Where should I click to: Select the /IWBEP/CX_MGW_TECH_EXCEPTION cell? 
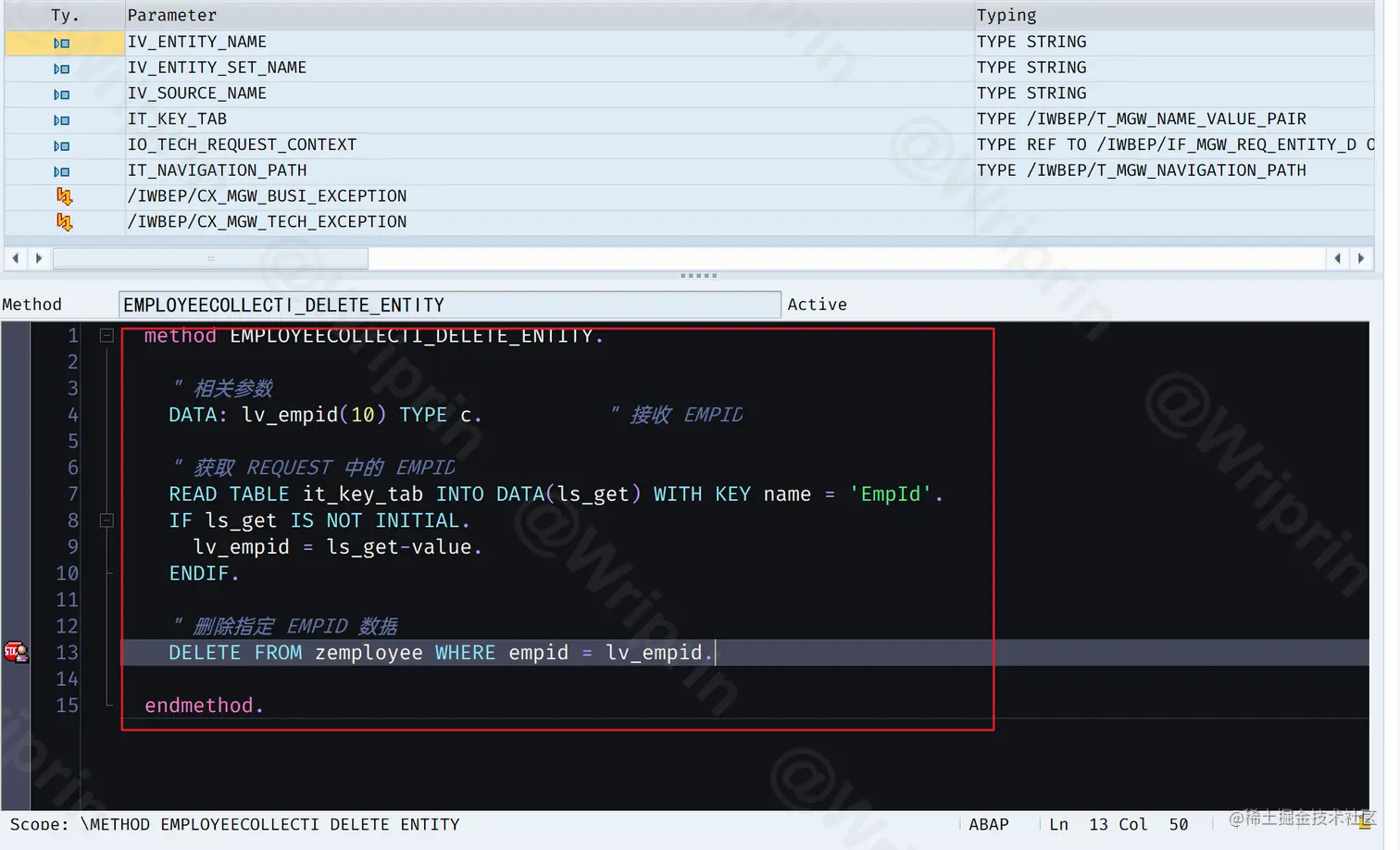pos(549,222)
